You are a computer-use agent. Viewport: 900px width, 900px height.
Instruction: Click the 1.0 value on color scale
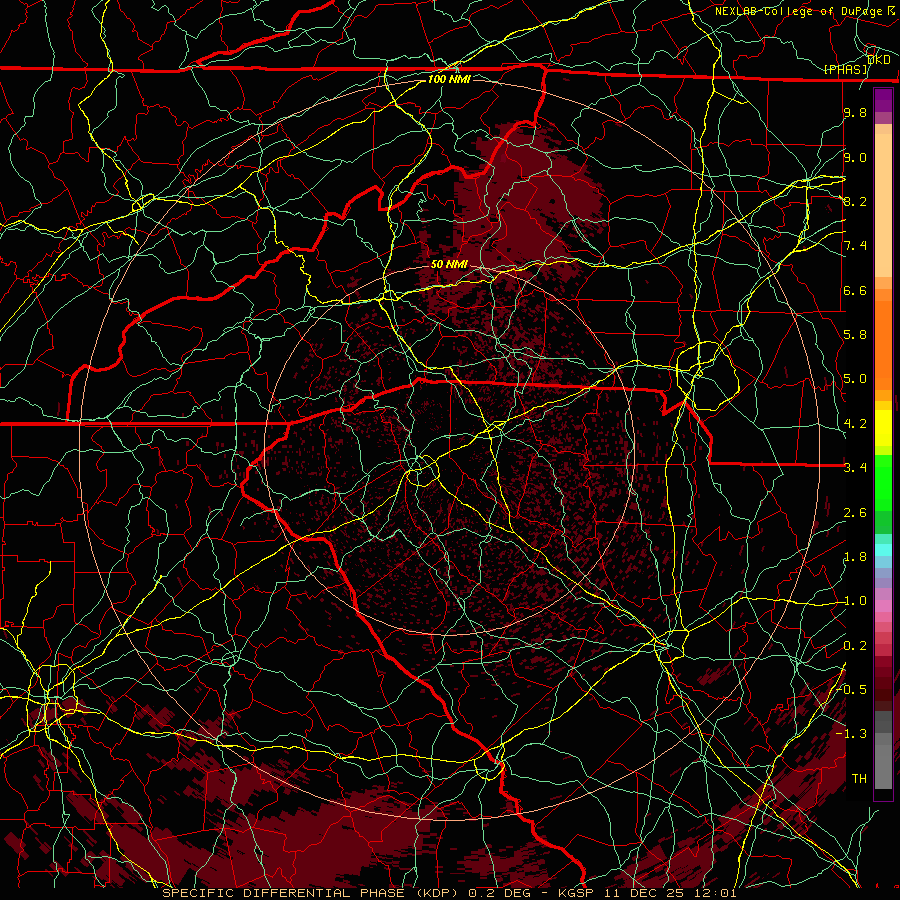click(855, 601)
